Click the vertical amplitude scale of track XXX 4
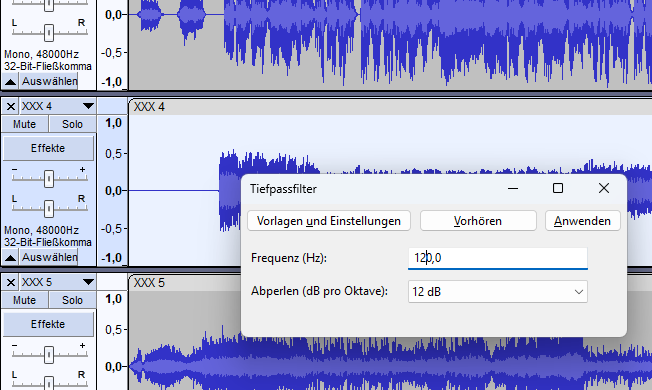Image resolution: width=652 pixels, height=390 pixels. point(112,190)
